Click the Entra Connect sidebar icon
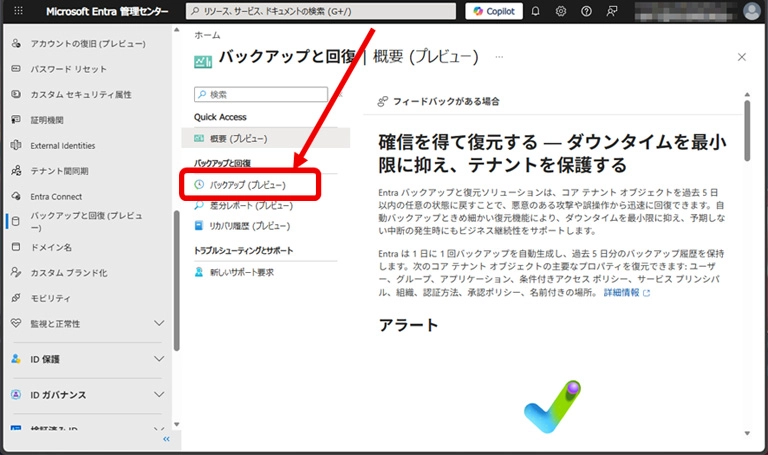The height and width of the screenshot is (455, 768). [x=16, y=196]
